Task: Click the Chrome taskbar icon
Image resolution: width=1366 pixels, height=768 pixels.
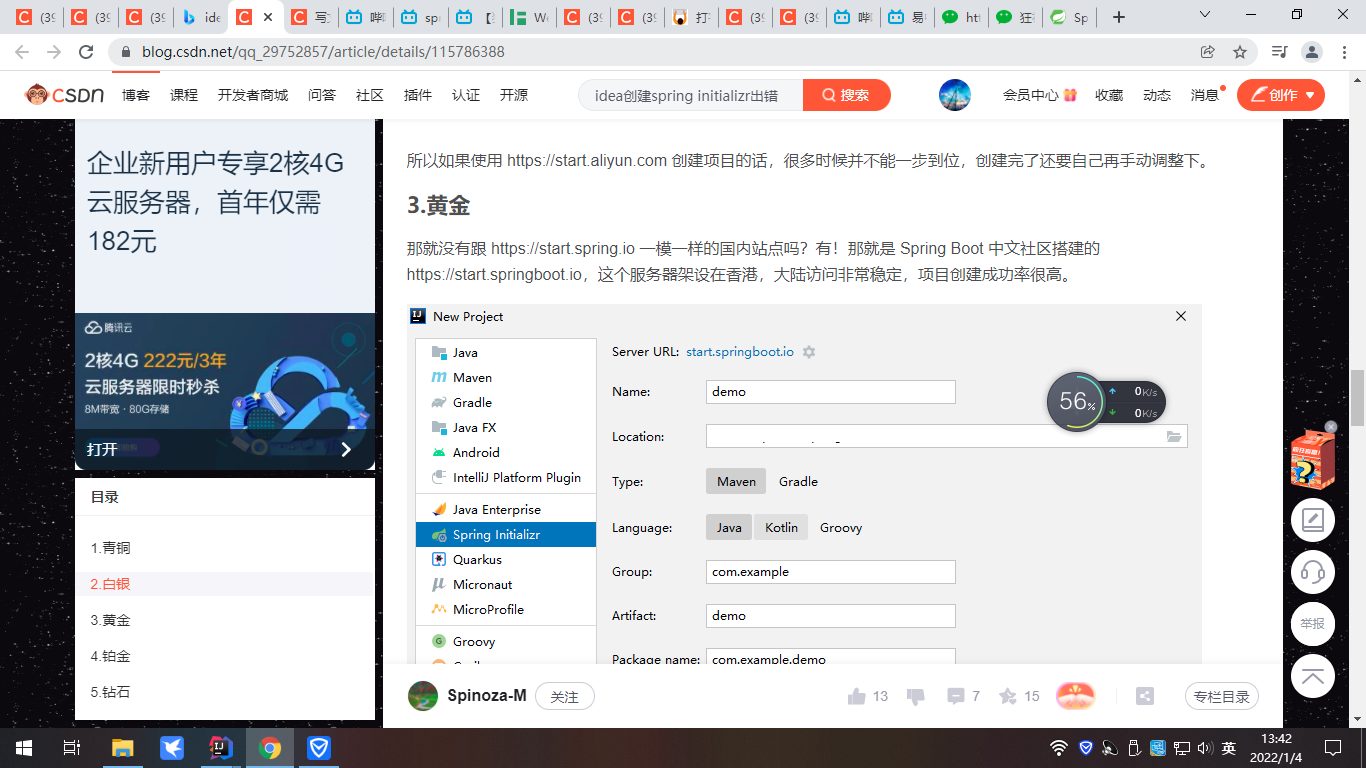Action: [x=270, y=748]
